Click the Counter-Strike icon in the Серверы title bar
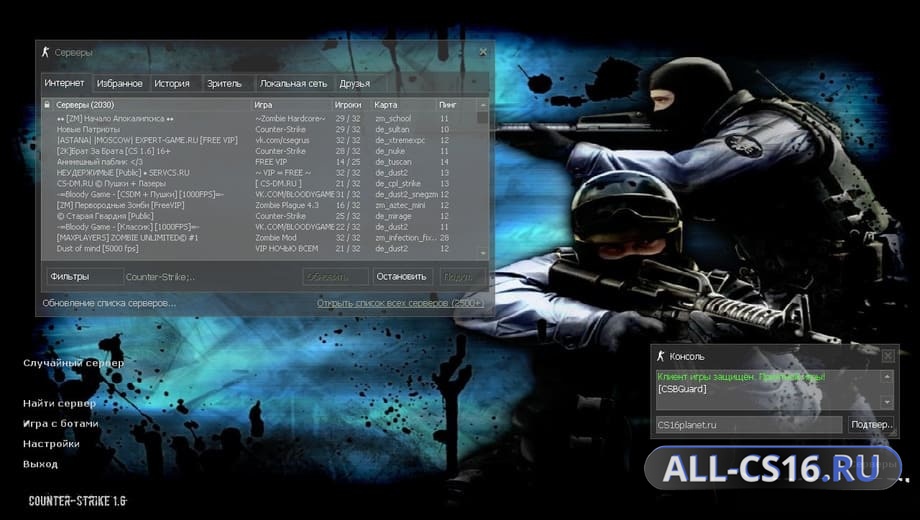This screenshot has height=520, width=920. pyautogui.click(x=46, y=52)
